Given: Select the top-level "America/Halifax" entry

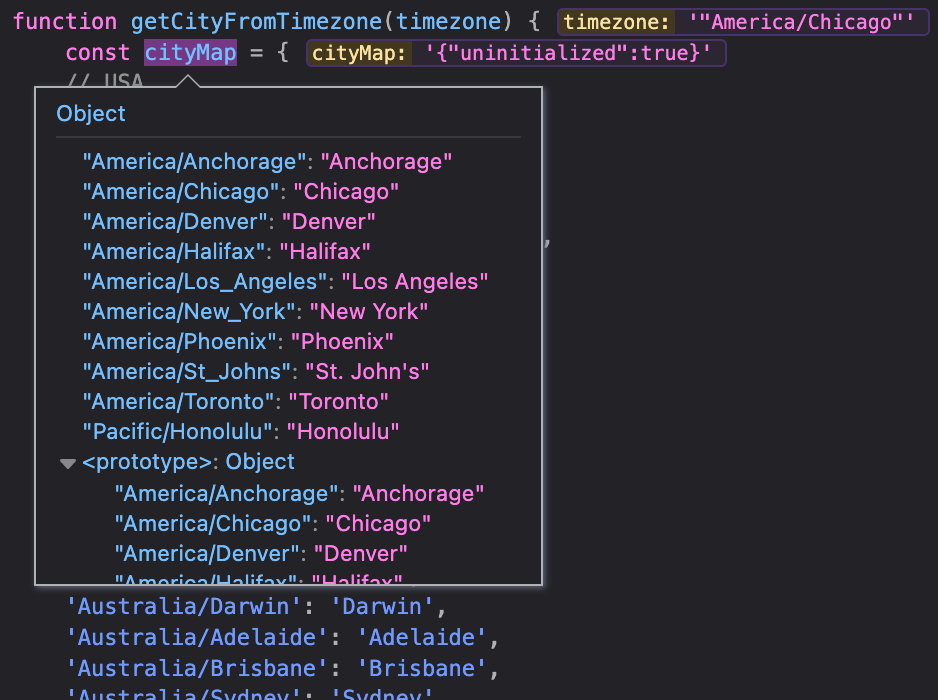Looking at the screenshot, I should click(227, 251).
